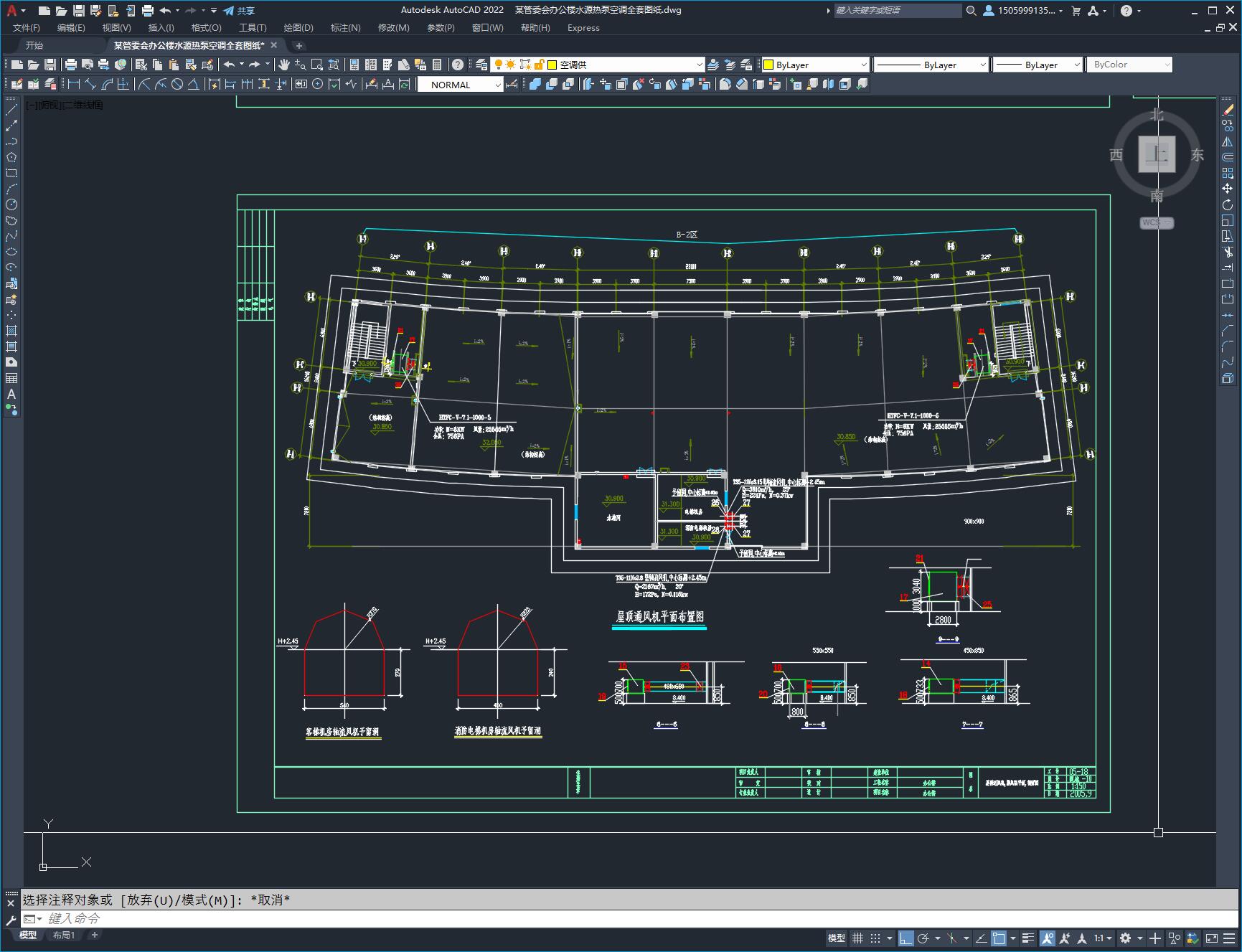
Task: Open the QuickCalc calculator icon
Action: [x=437, y=65]
